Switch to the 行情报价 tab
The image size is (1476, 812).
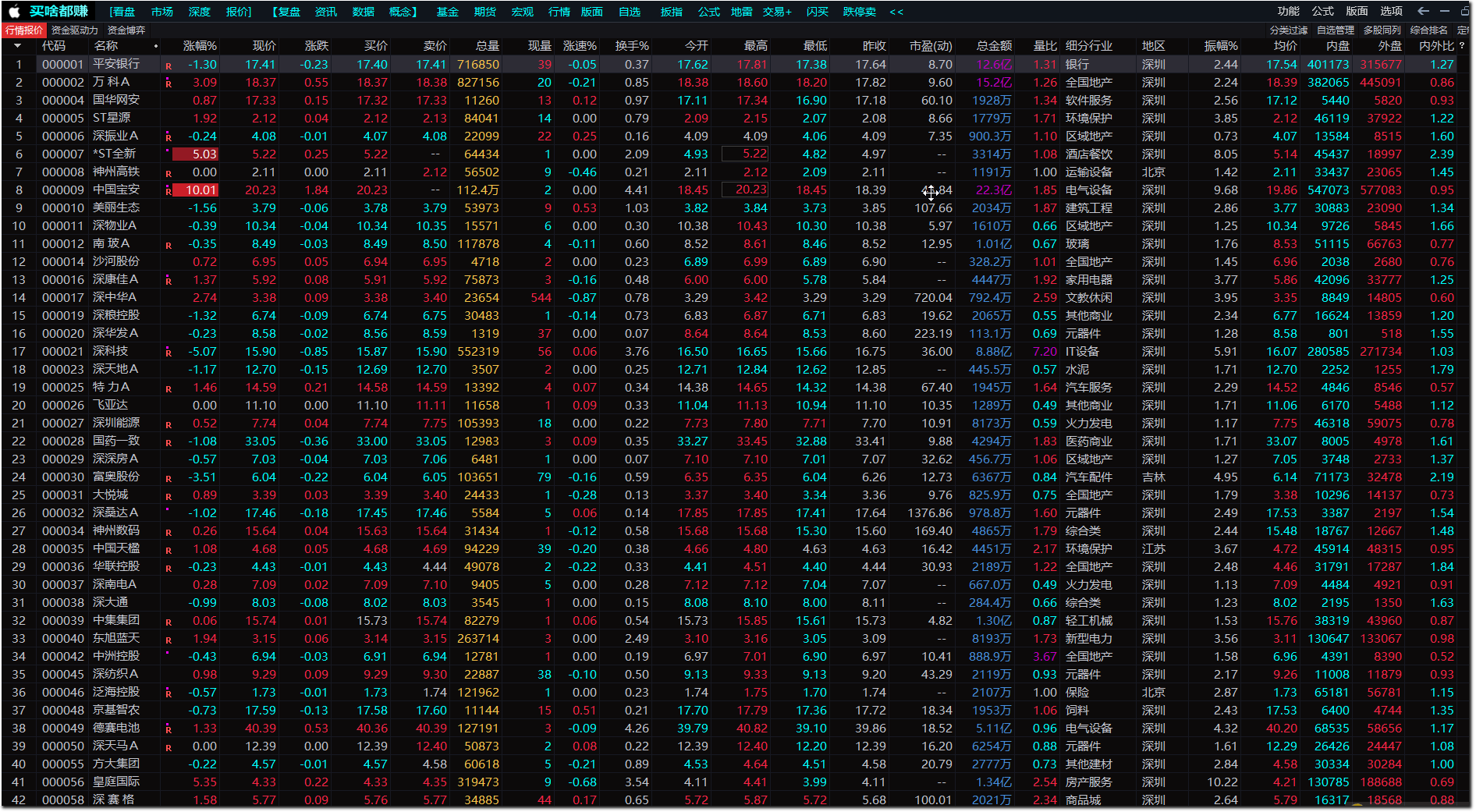tap(24, 30)
